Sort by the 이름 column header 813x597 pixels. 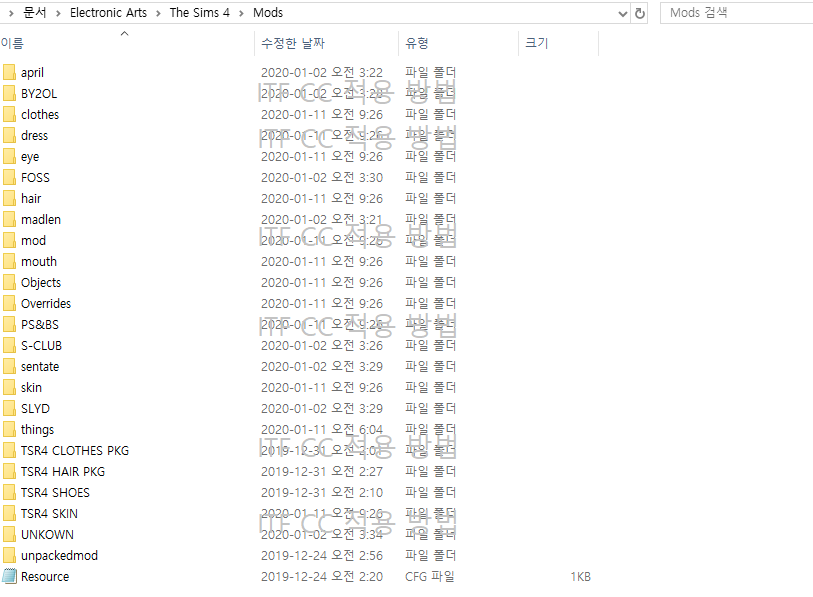pyautogui.click(x=12, y=44)
